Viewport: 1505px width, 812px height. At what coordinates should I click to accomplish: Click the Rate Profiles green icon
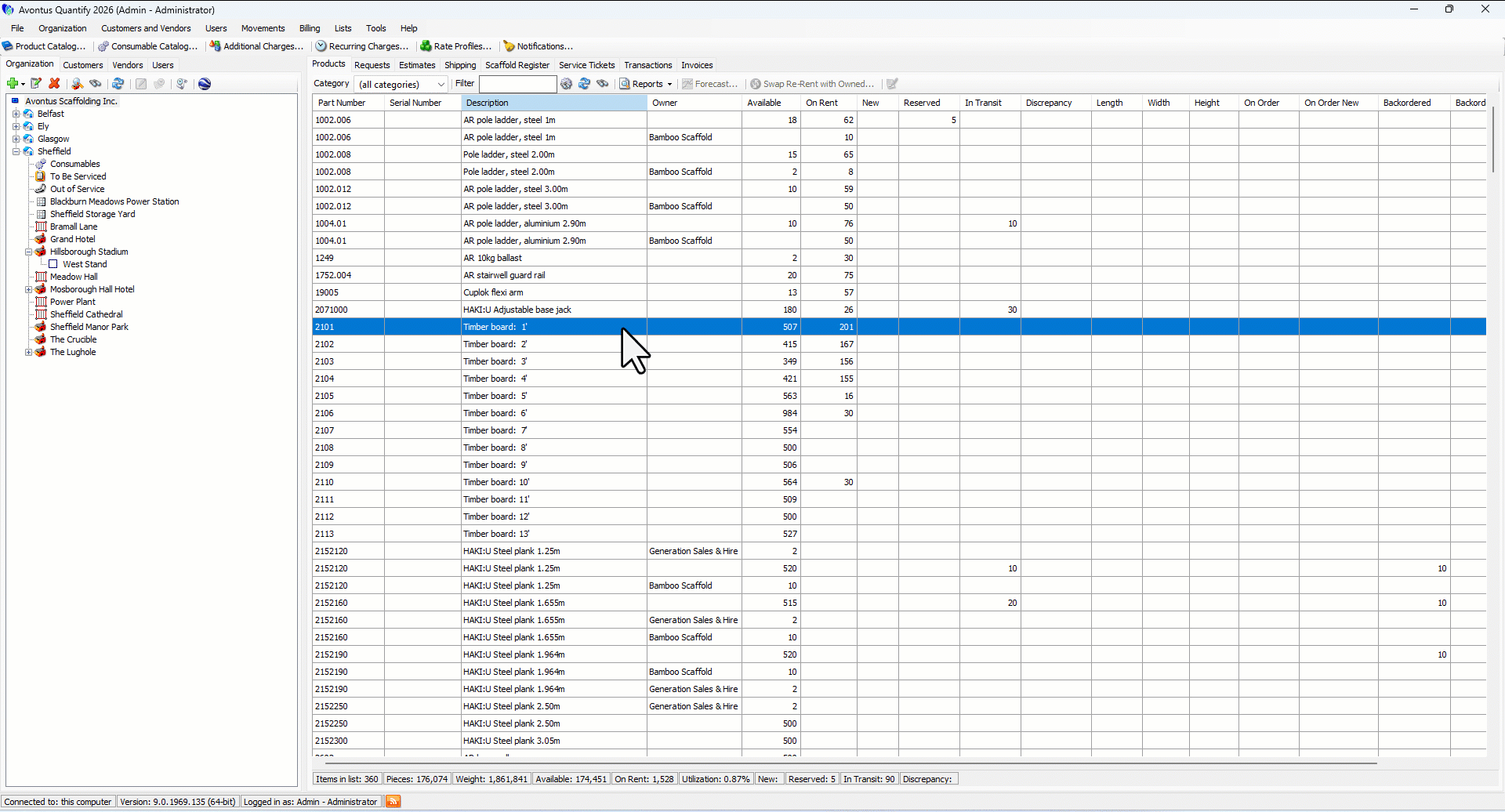[426, 46]
